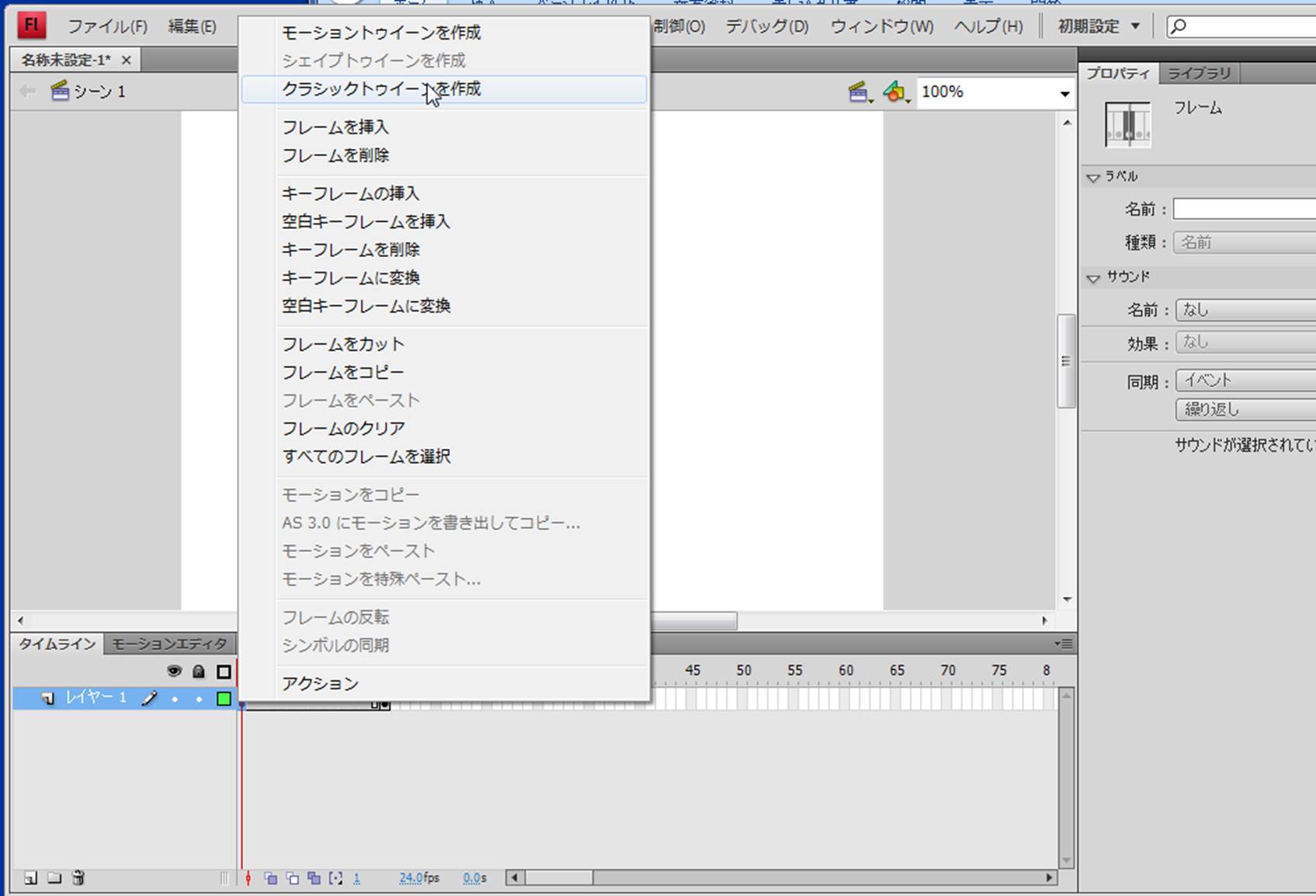Select キーフレームの挿入 in context menu
Viewport: 1316px width, 896px height.
point(350,193)
